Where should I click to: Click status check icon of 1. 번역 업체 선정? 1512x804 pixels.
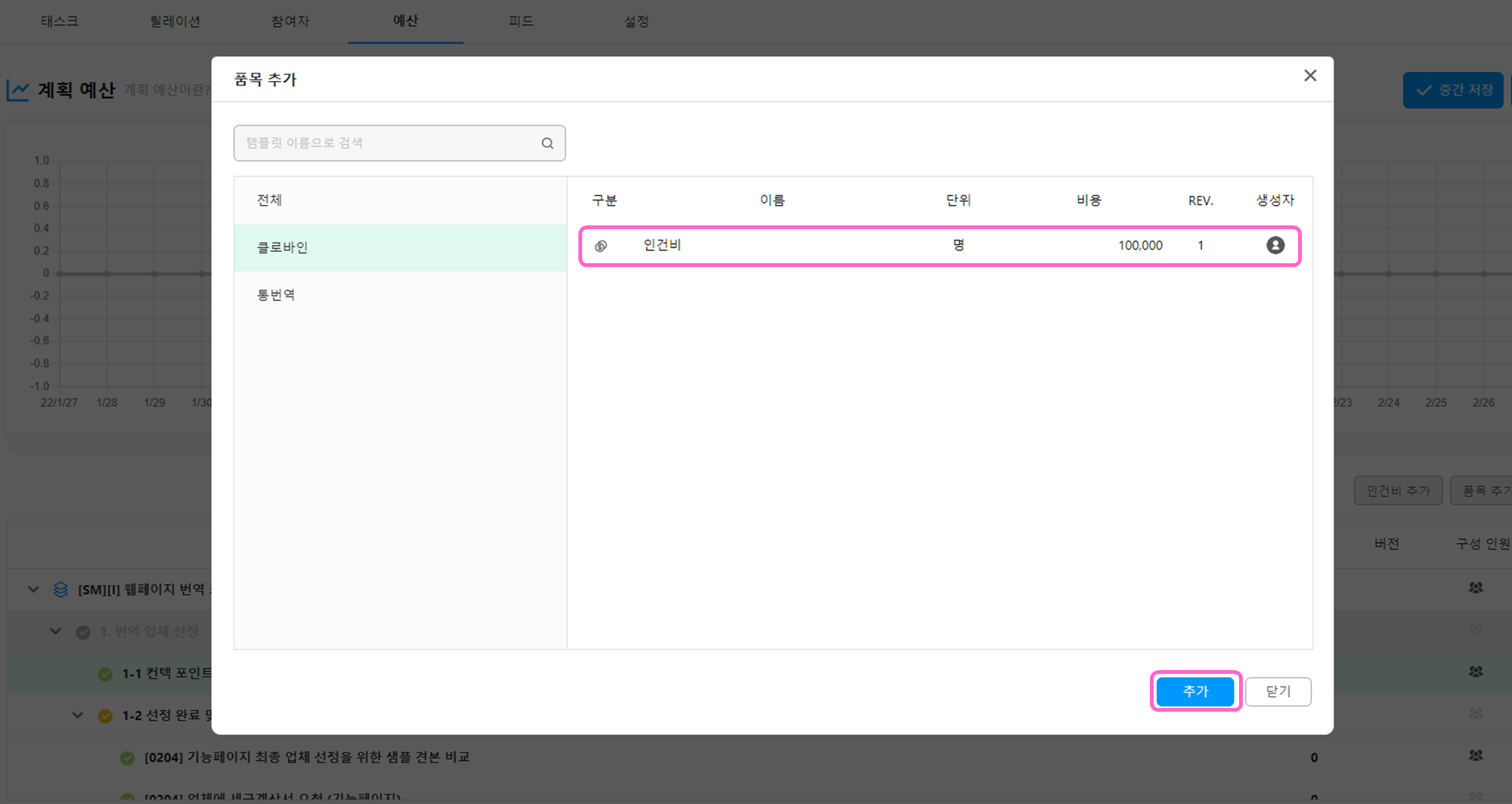click(x=83, y=632)
